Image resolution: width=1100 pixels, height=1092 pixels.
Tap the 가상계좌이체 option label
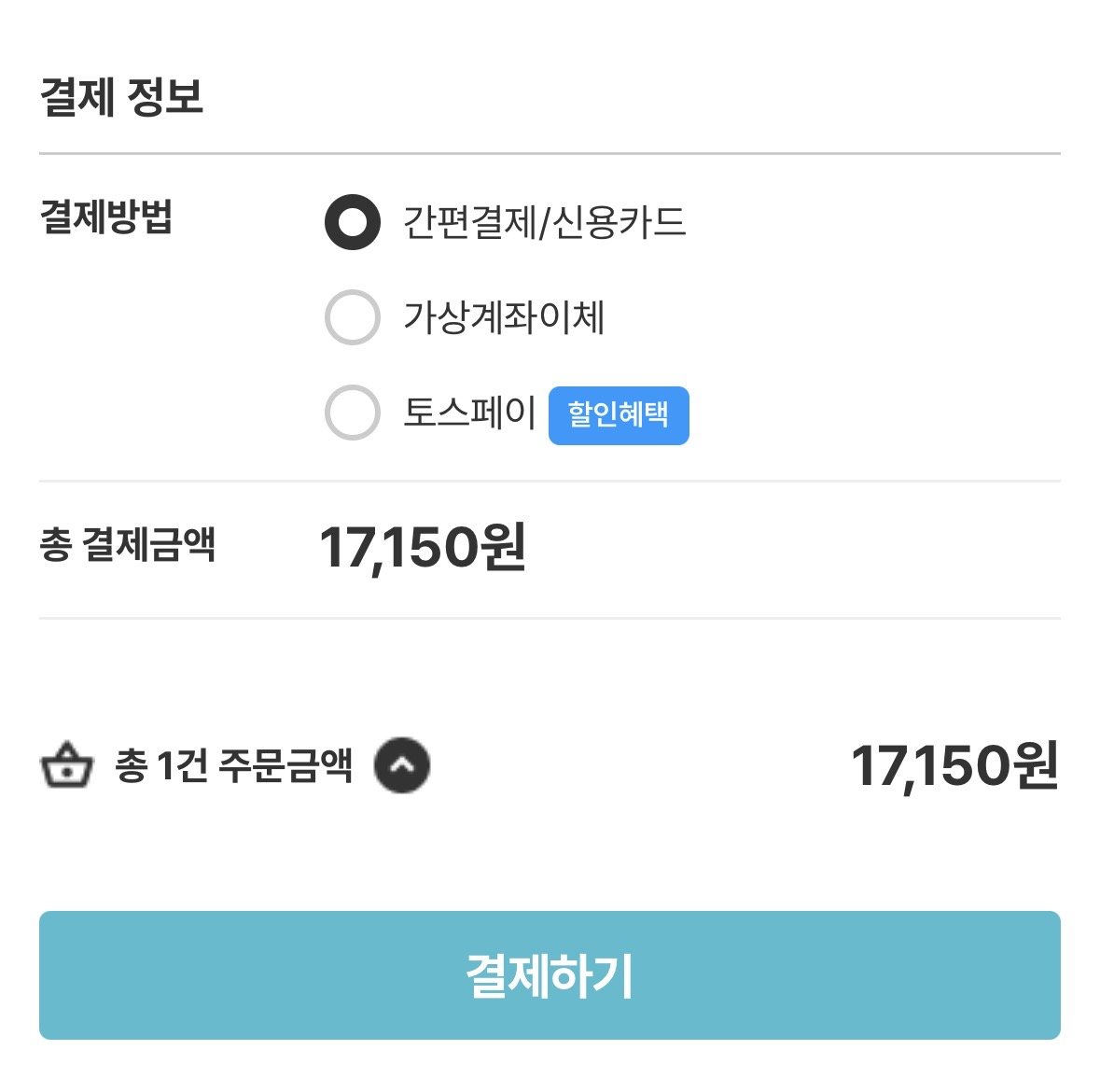coord(504,317)
